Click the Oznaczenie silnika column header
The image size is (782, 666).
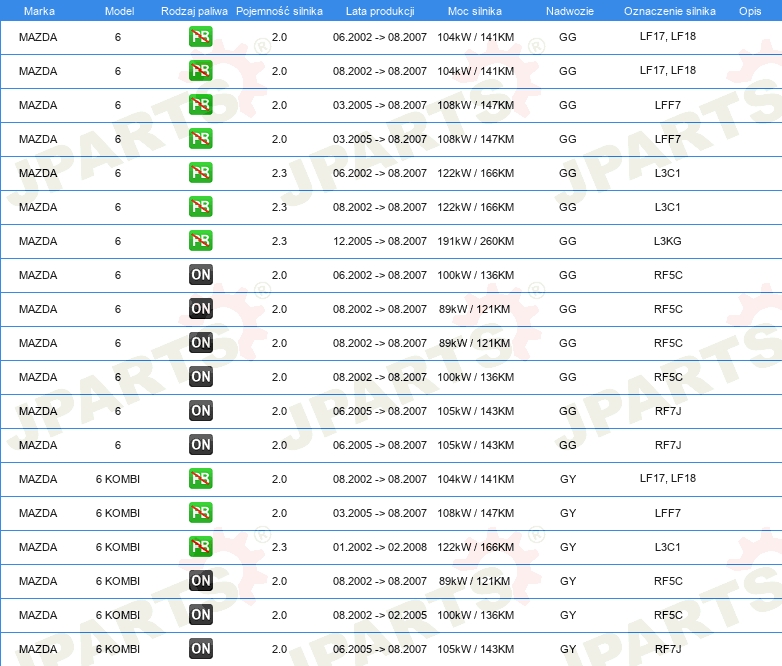668,10
